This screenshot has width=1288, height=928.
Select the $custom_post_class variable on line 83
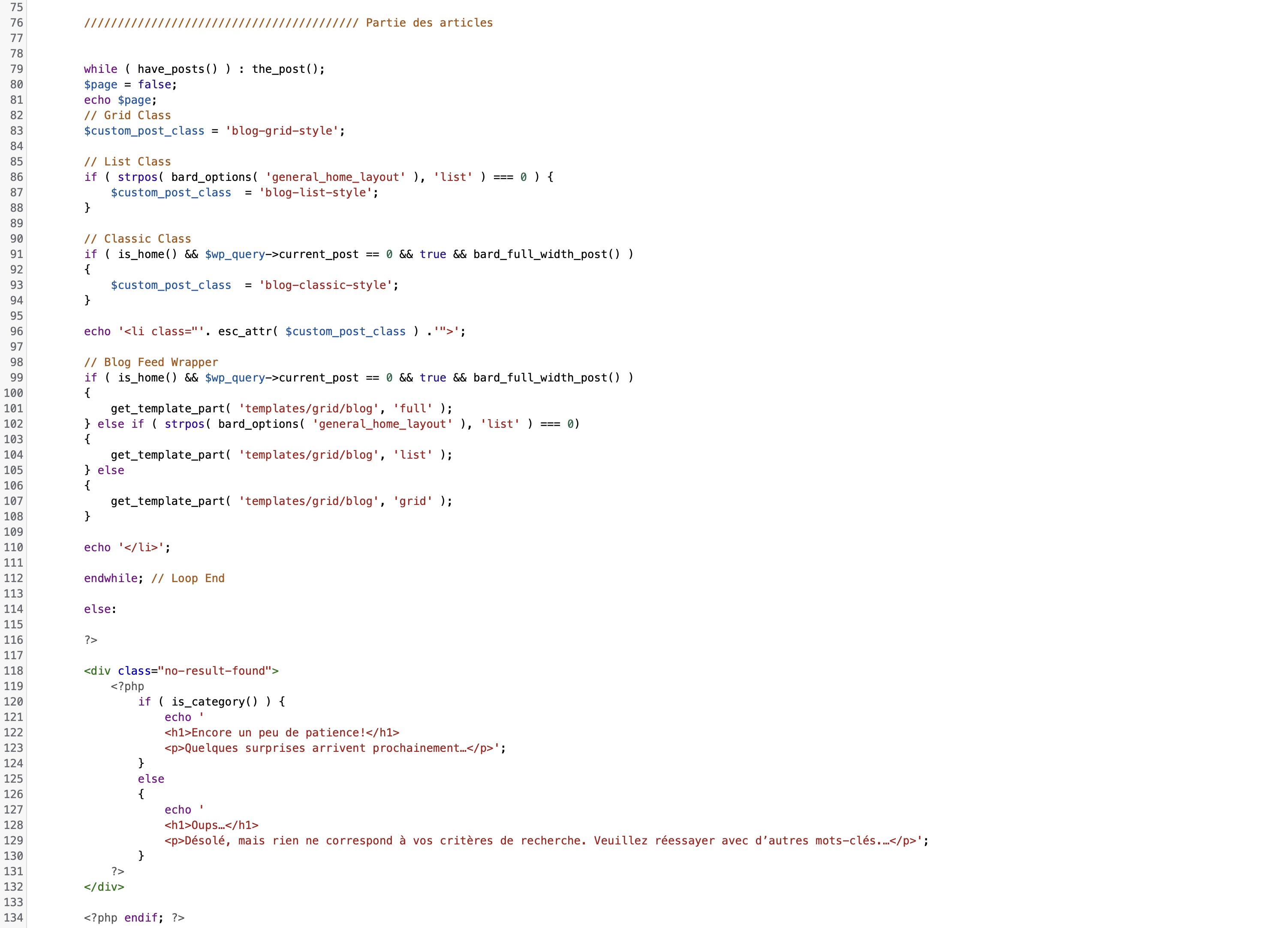(x=144, y=131)
